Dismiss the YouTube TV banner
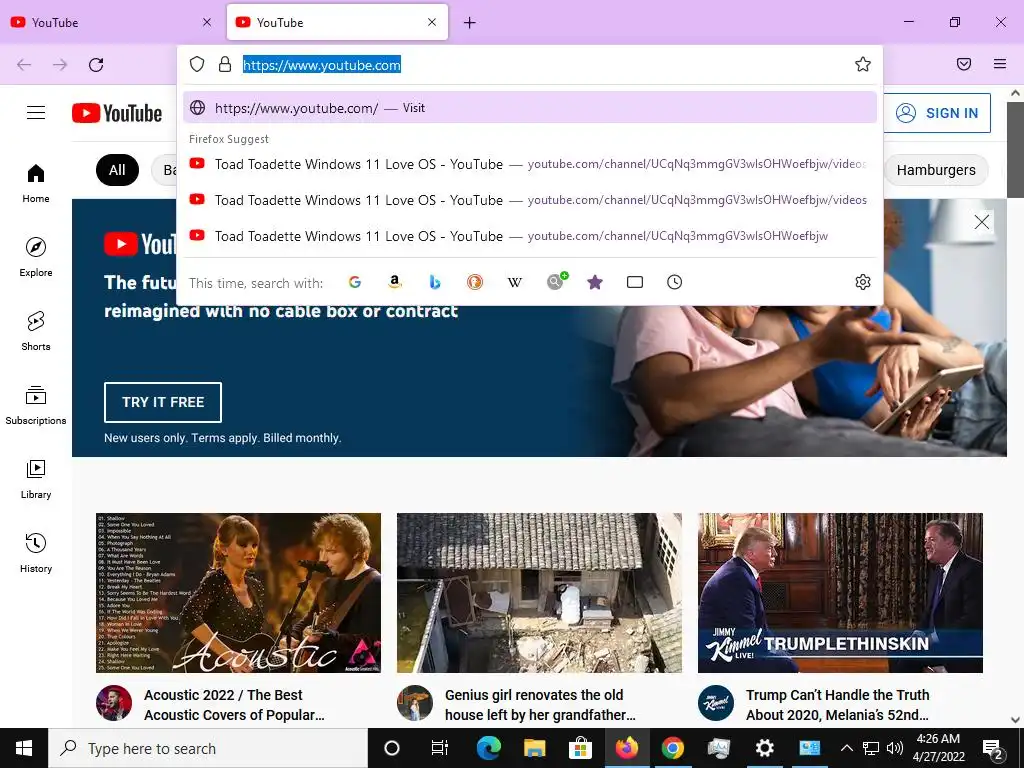The height and width of the screenshot is (768, 1024). click(982, 222)
